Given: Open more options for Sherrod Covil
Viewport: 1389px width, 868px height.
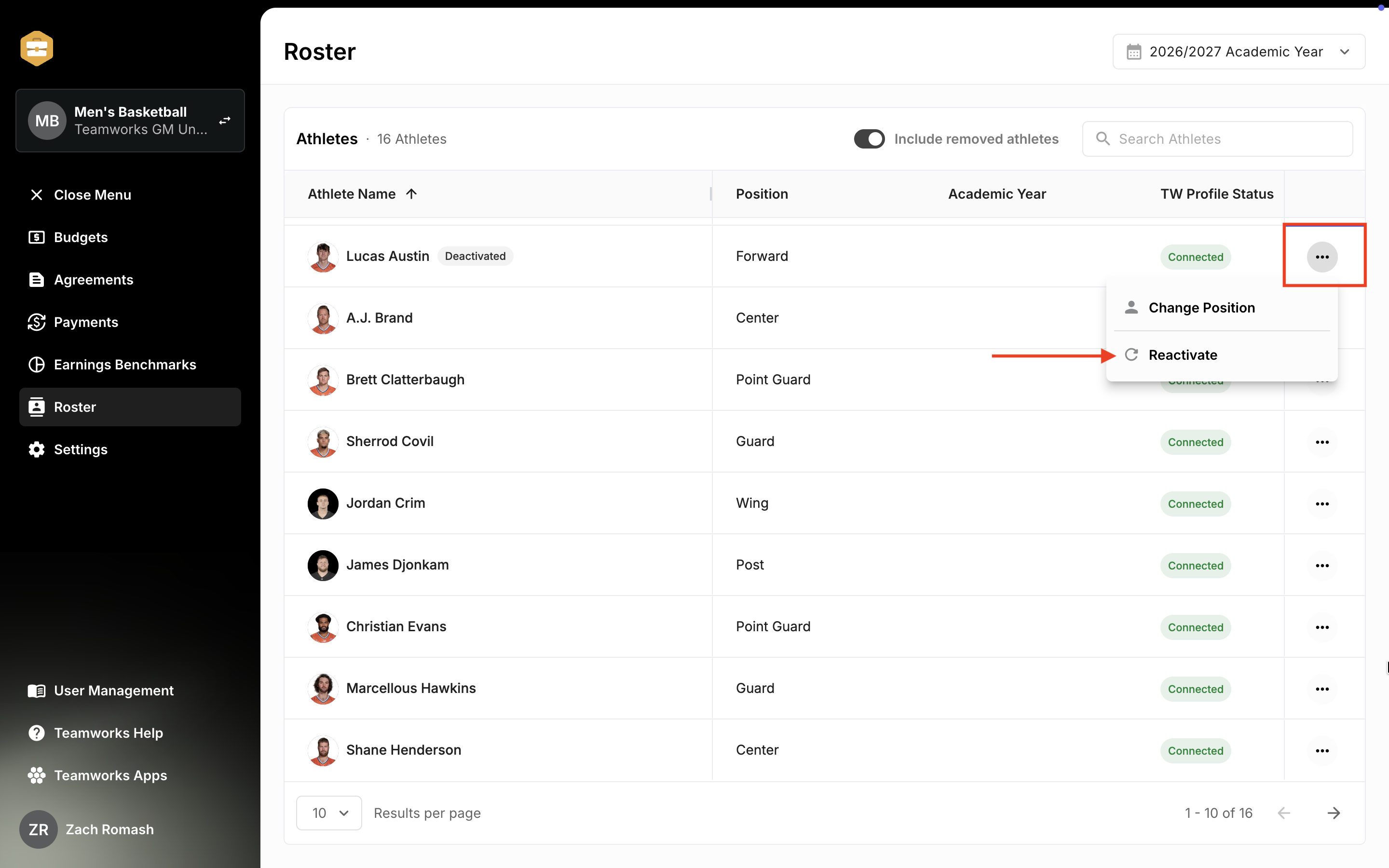Looking at the screenshot, I should tap(1322, 442).
